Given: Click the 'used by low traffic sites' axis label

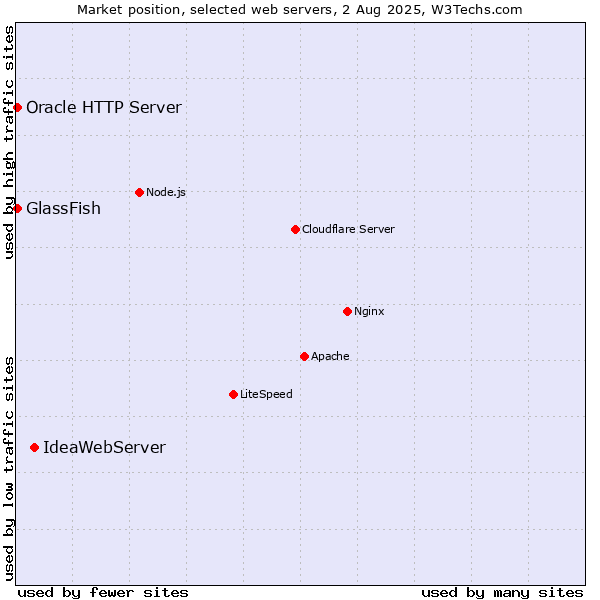Looking at the screenshot, I should click(x=8, y=469).
